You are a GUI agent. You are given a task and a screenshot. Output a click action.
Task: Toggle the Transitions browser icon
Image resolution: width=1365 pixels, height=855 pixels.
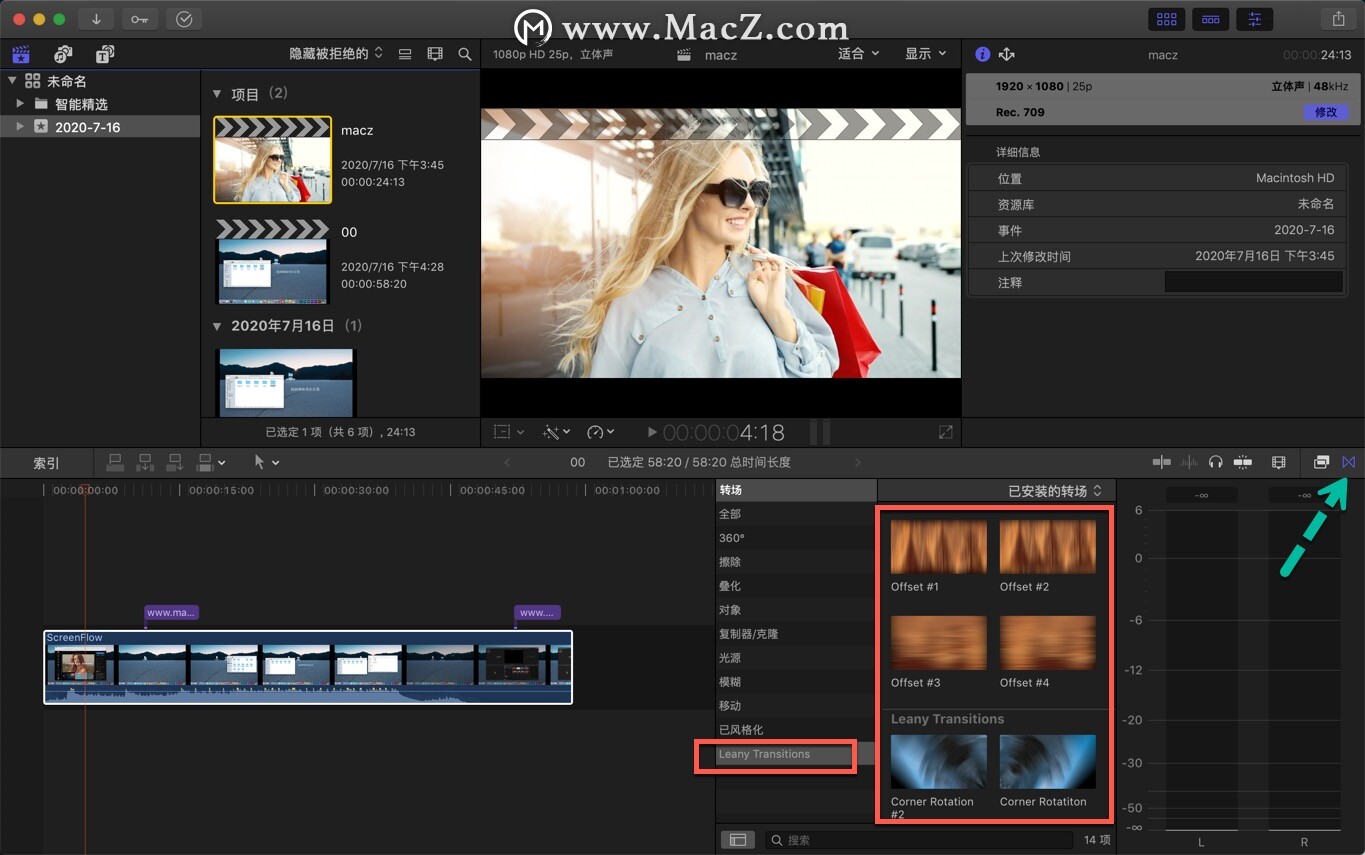1349,462
